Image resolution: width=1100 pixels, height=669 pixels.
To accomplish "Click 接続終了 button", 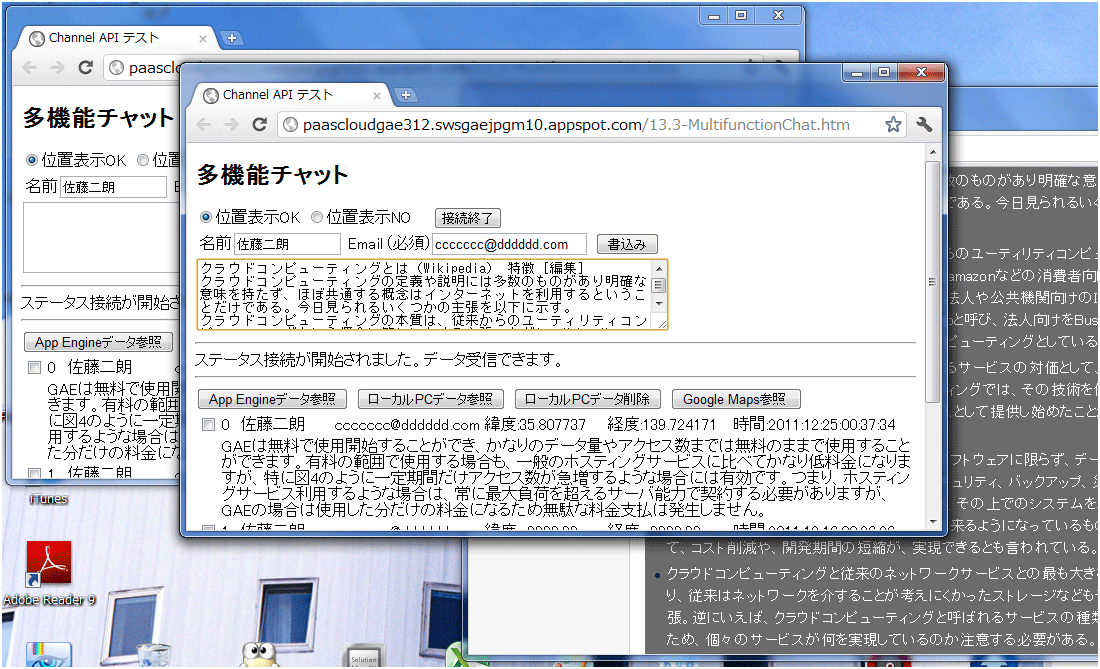I will [467, 218].
